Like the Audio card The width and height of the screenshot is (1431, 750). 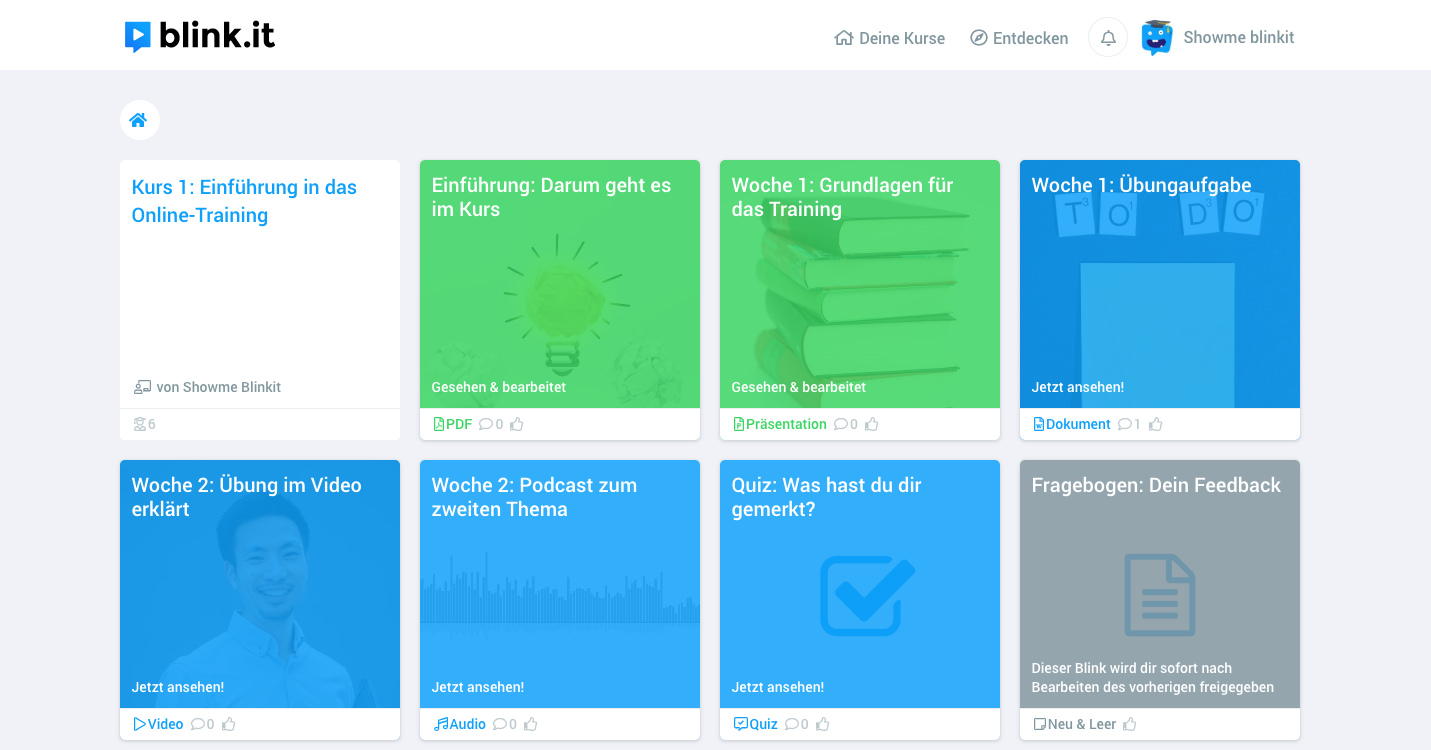point(531,724)
